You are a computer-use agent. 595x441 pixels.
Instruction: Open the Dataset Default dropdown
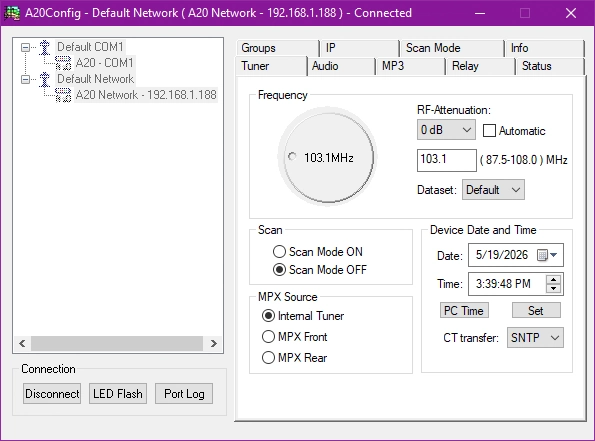click(493, 190)
